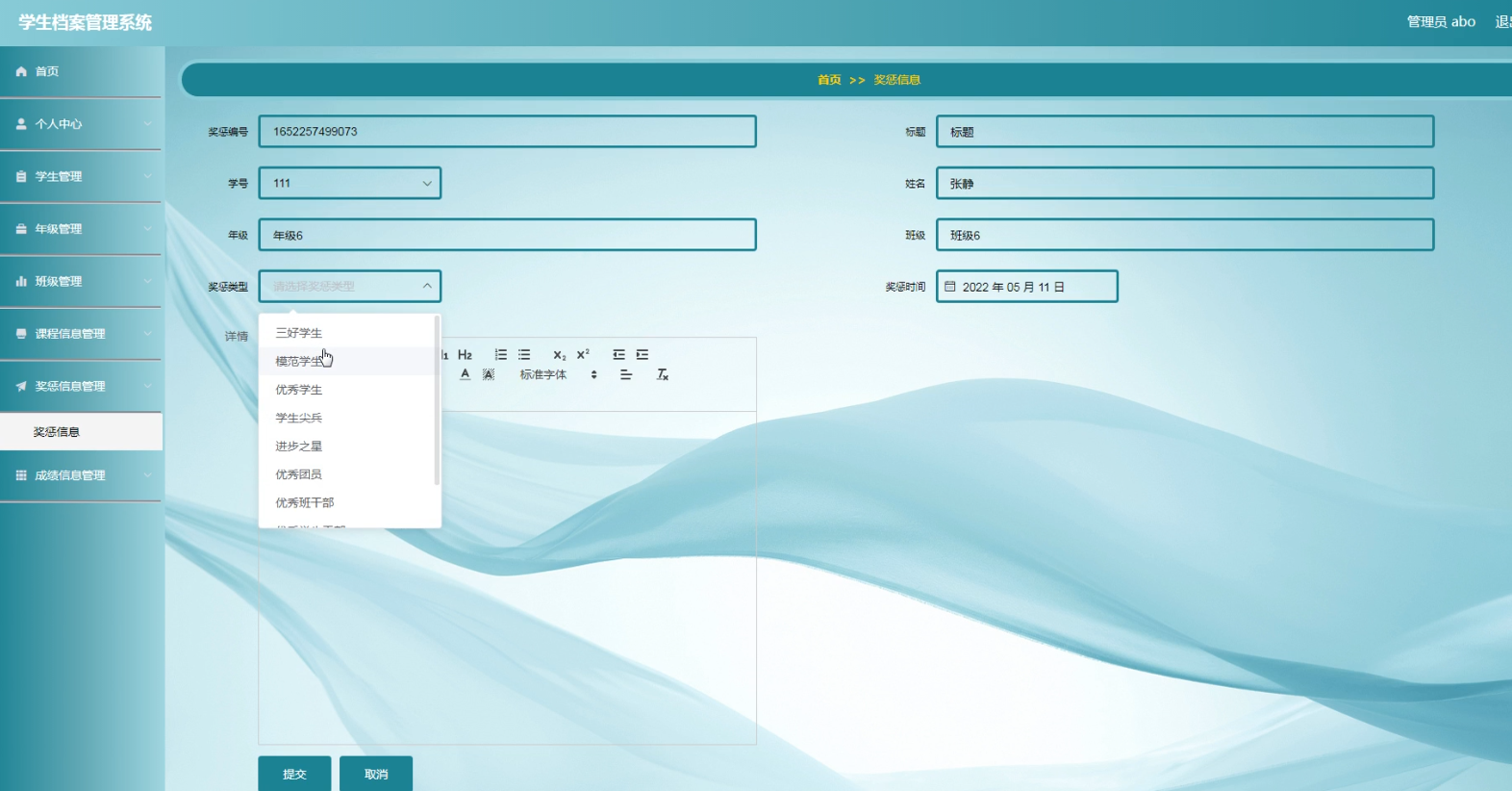Image resolution: width=1512 pixels, height=791 pixels.
Task: Clear text formatting in editor
Action: pyautogui.click(x=662, y=374)
